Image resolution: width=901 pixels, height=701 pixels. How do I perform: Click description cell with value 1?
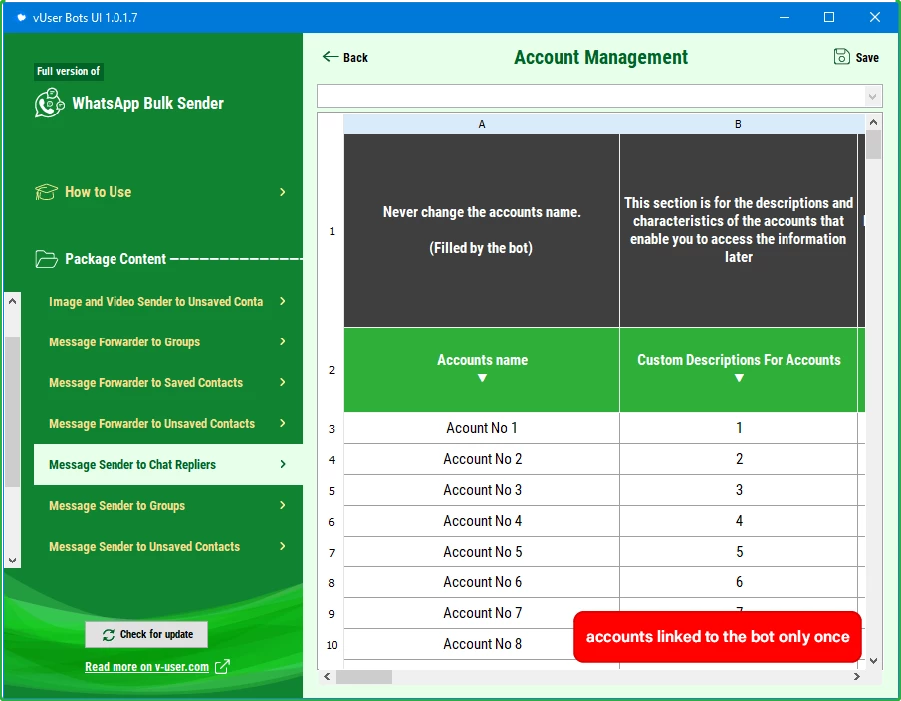coord(738,428)
